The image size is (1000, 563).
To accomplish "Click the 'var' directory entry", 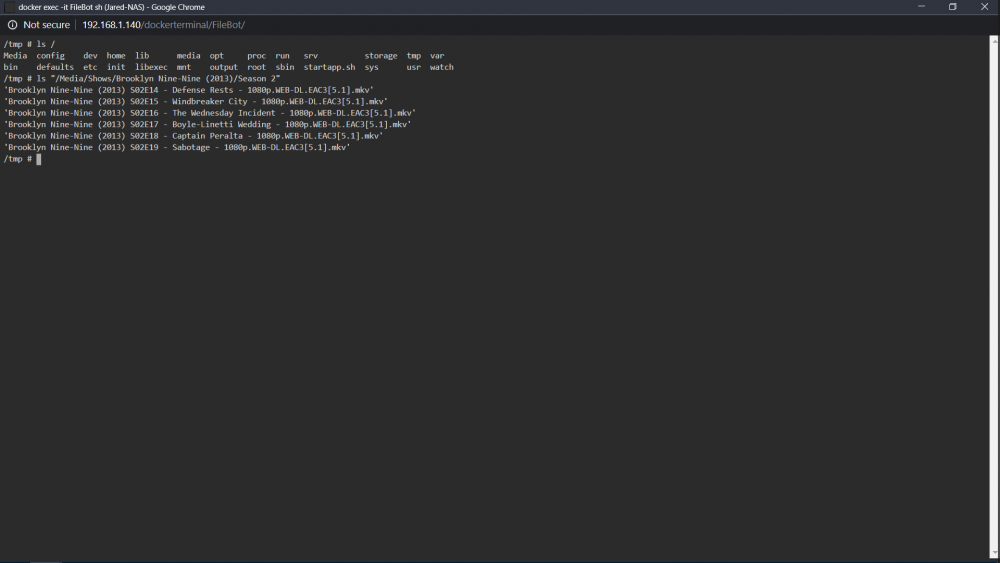I will pyautogui.click(x=437, y=55).
